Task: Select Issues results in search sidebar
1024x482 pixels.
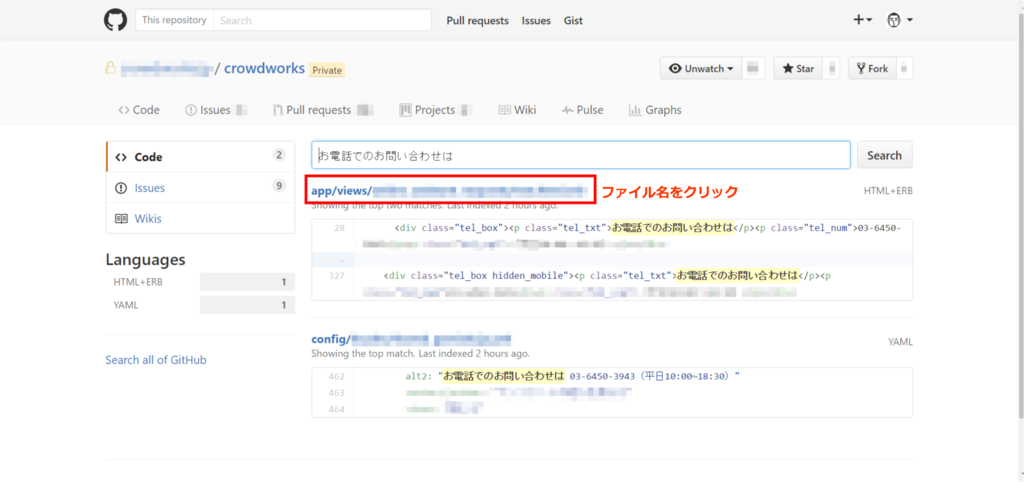Action: pos(200,187)
